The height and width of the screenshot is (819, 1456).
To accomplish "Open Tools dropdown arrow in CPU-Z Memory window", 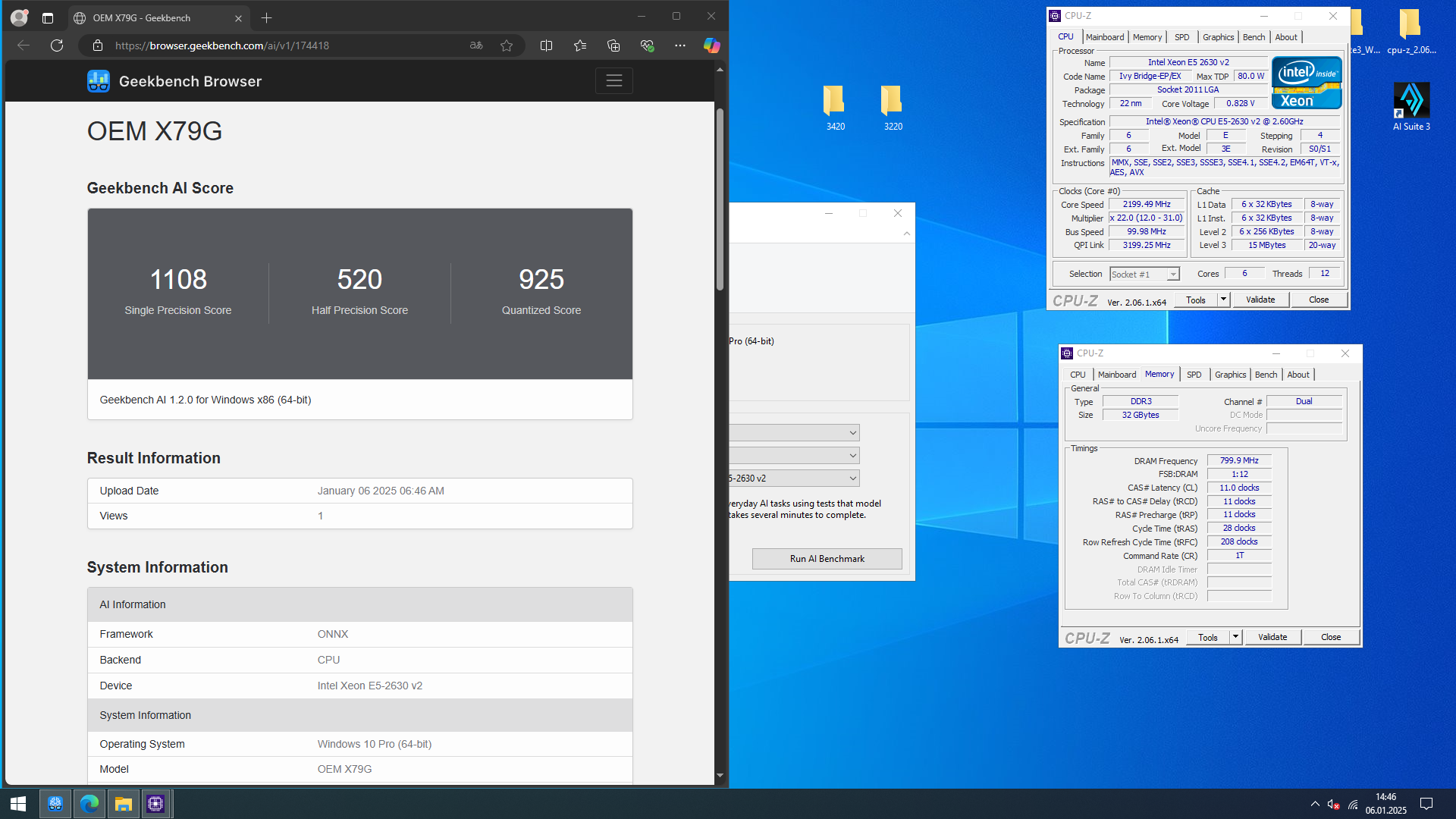I will pyautogui.click(x=1235, y=637).
